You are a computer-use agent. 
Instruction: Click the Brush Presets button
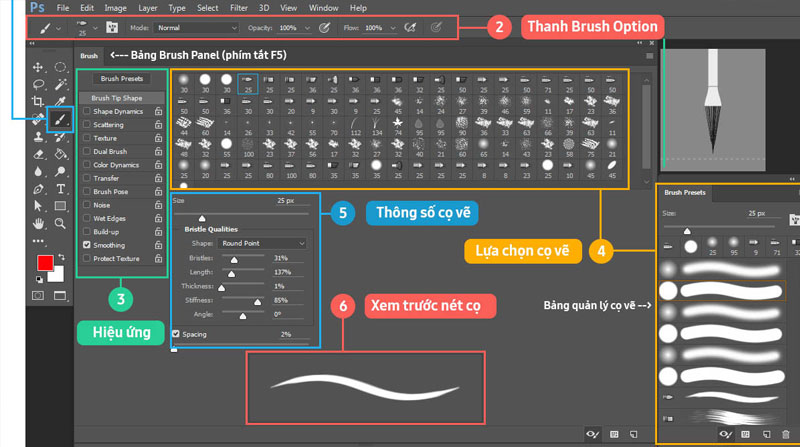pyautogui.click(x=121, y=79)
